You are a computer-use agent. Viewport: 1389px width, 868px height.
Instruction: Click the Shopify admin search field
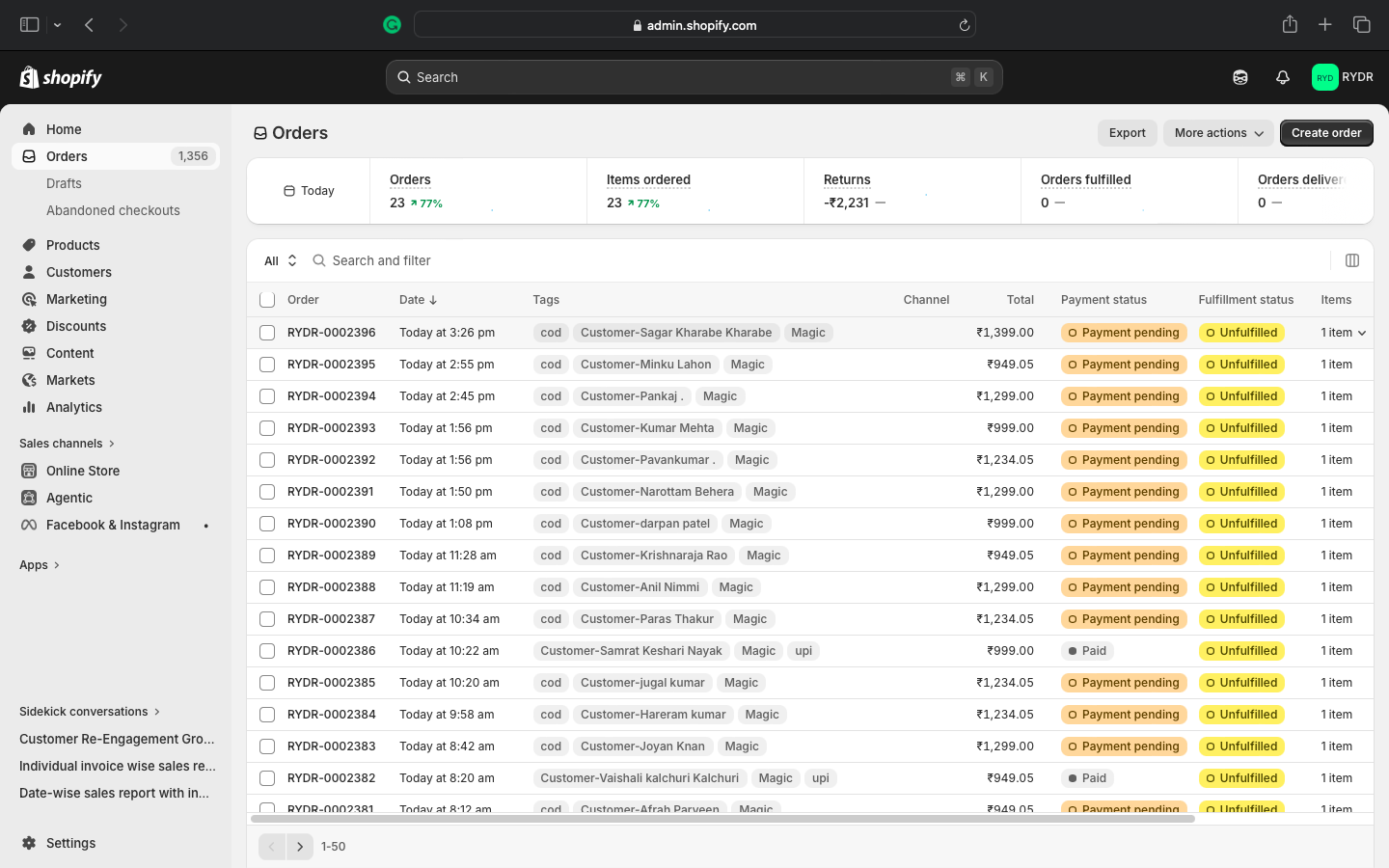click(694, 77)
